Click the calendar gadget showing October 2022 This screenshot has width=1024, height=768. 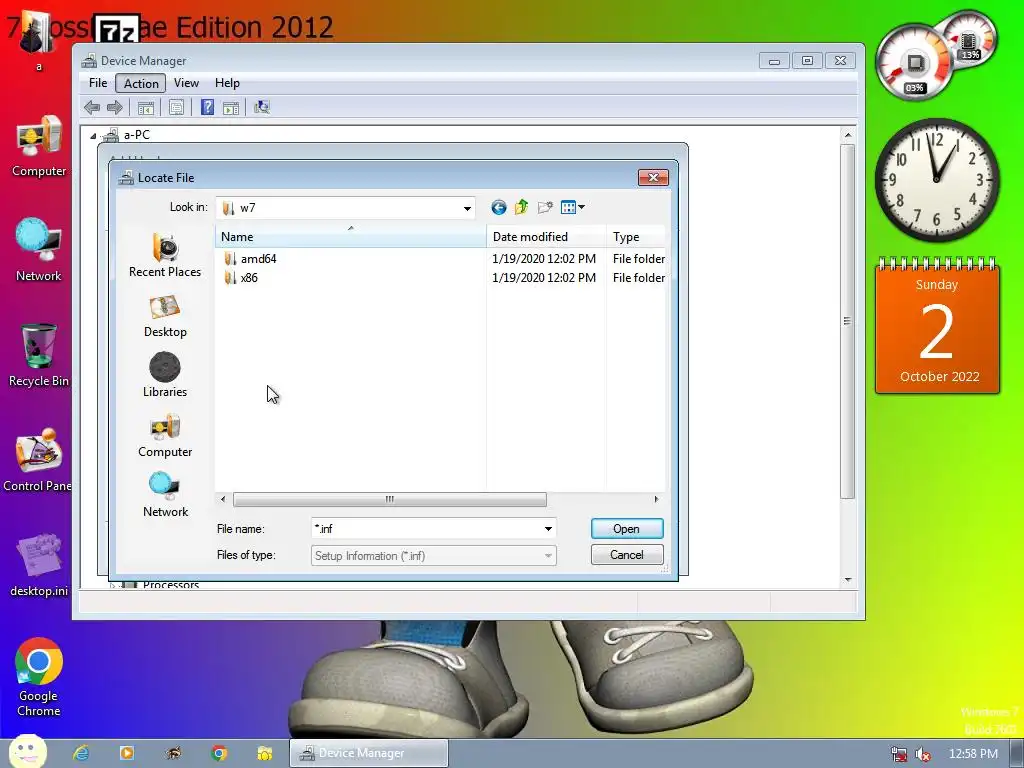937,325
